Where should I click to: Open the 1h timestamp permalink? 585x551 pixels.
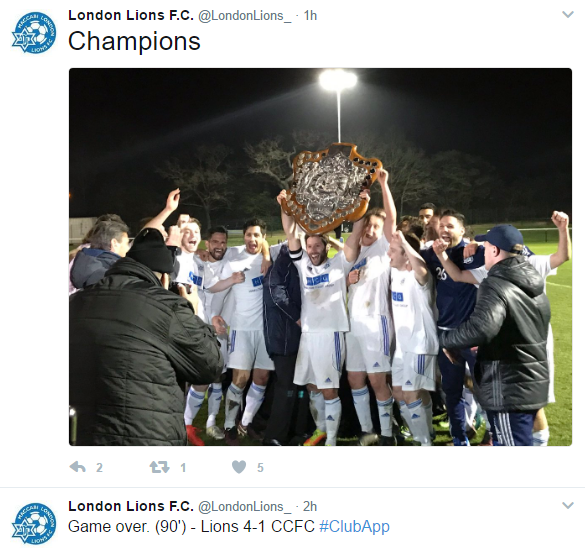tap(310, 16)
